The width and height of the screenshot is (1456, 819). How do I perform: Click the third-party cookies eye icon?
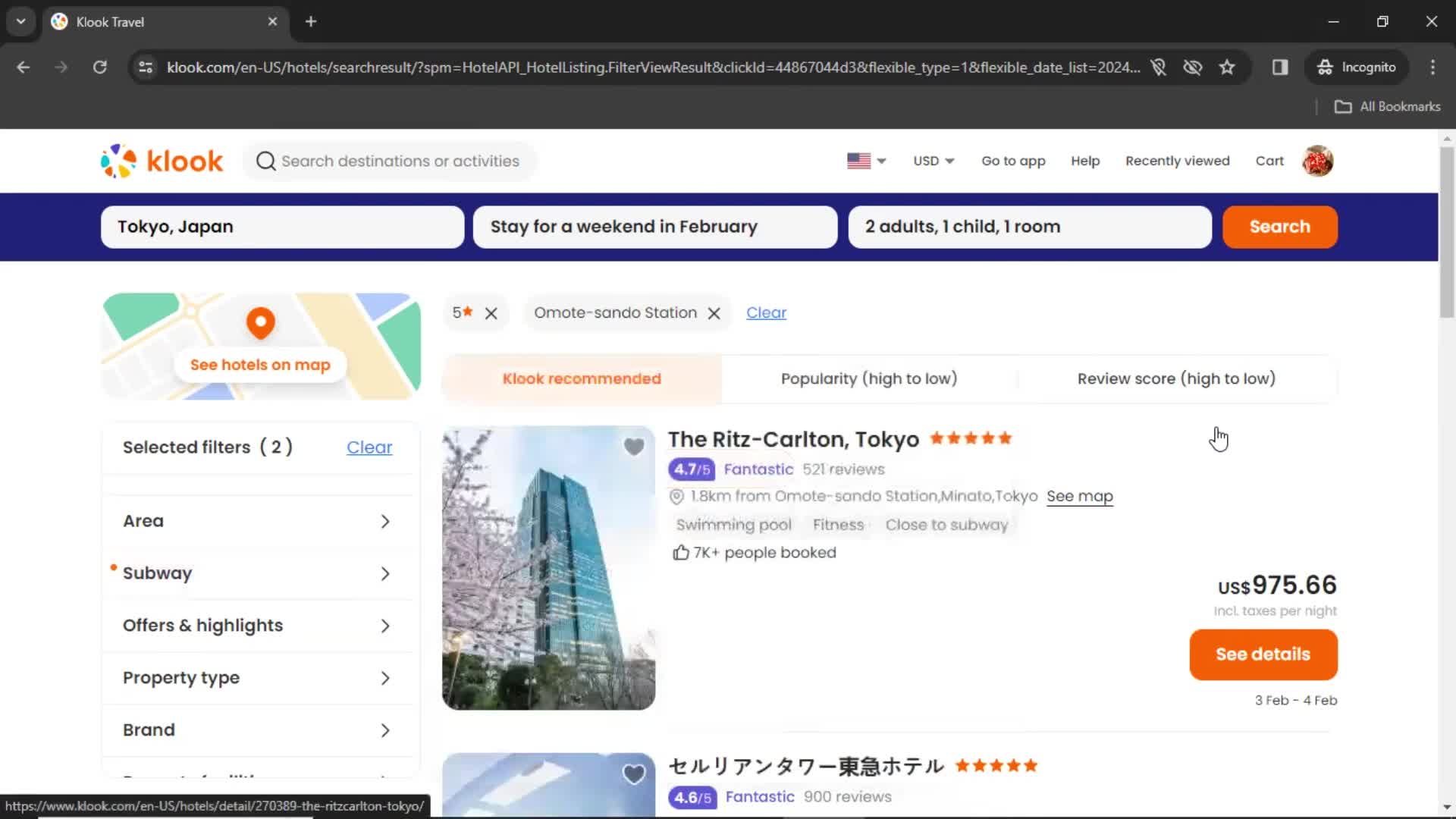1193,67
